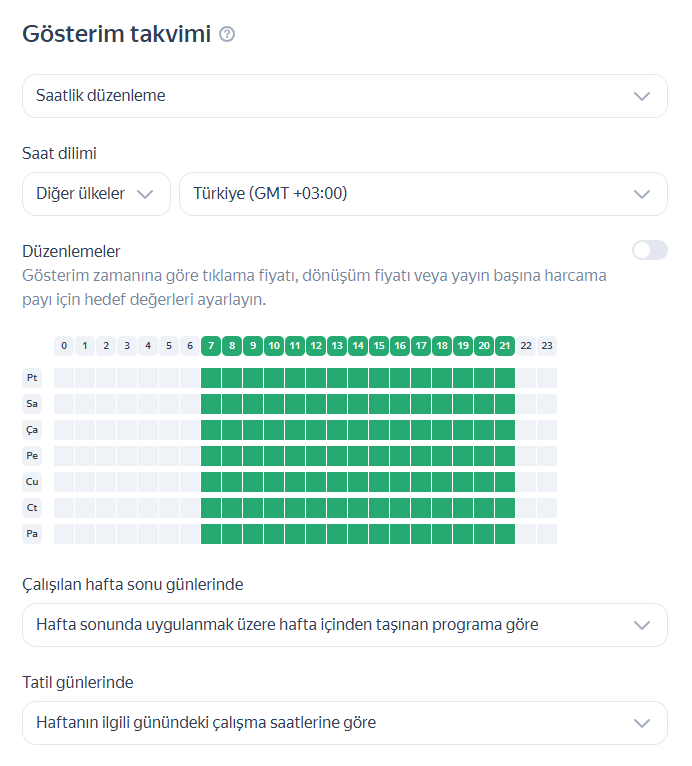The height and width of the screenshot is (766, 692).
Task: Expand the Tatil günlerinde schedule dropdown
Action: 344,722
